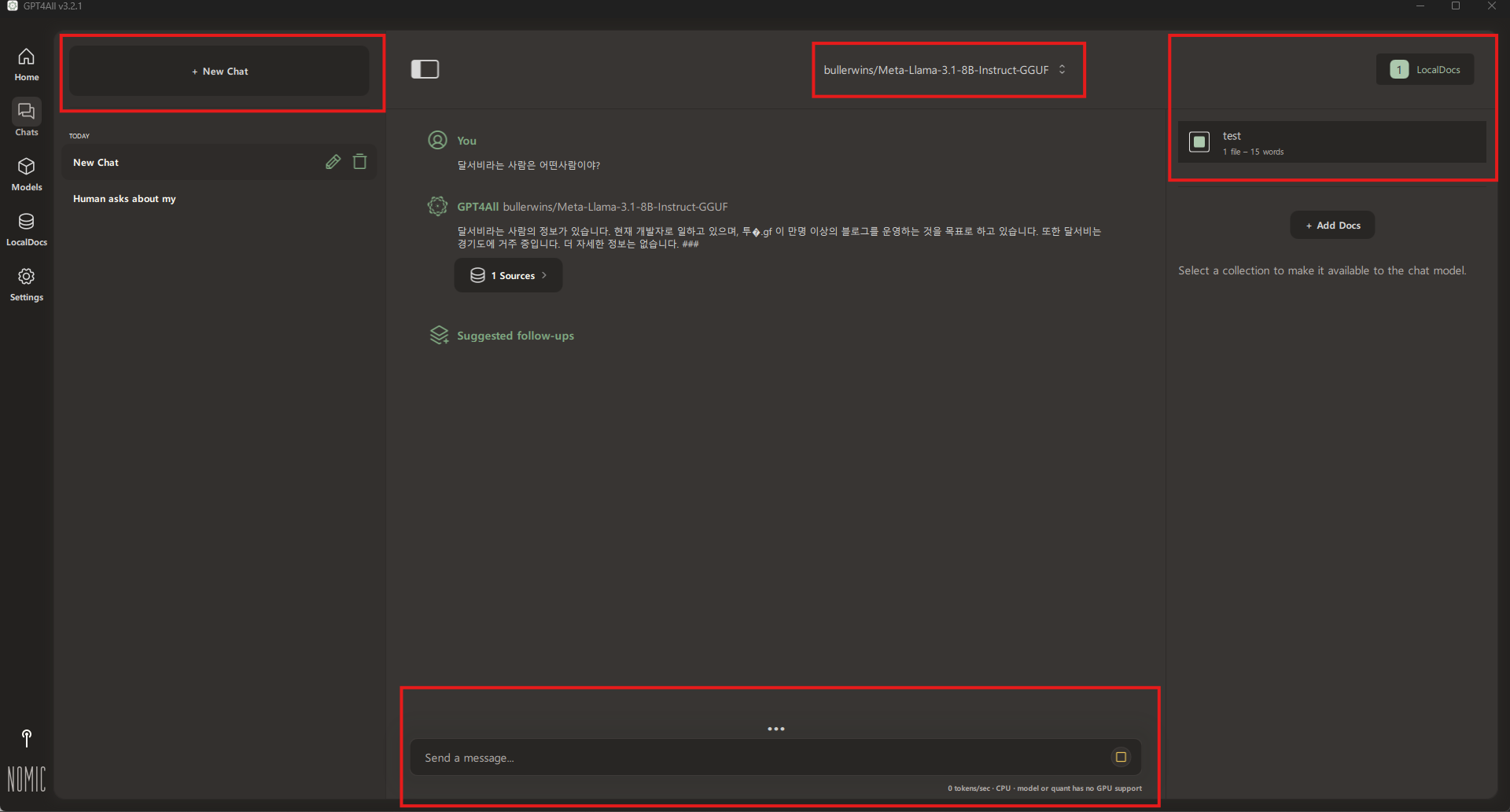This screenshot has width=1510, height=812.
Task: Click the Nomic logo
Action: (27, 778)
